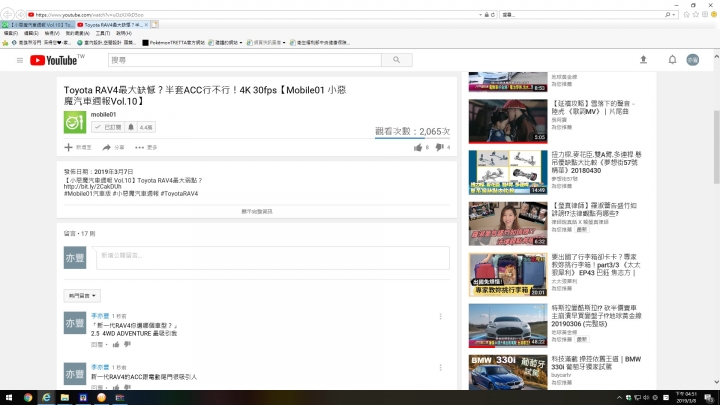
Task: Reply to the 2.5 4WD ADVENTURE comment
Action: [x=96, y=344]
